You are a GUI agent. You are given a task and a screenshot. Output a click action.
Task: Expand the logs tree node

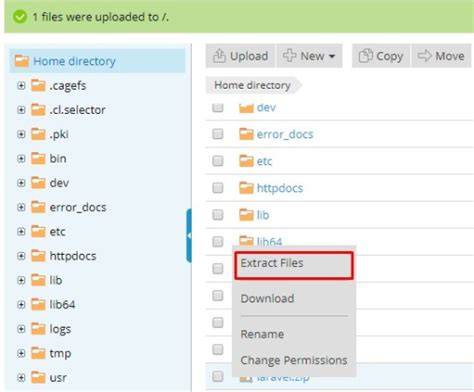coord(21,329)
